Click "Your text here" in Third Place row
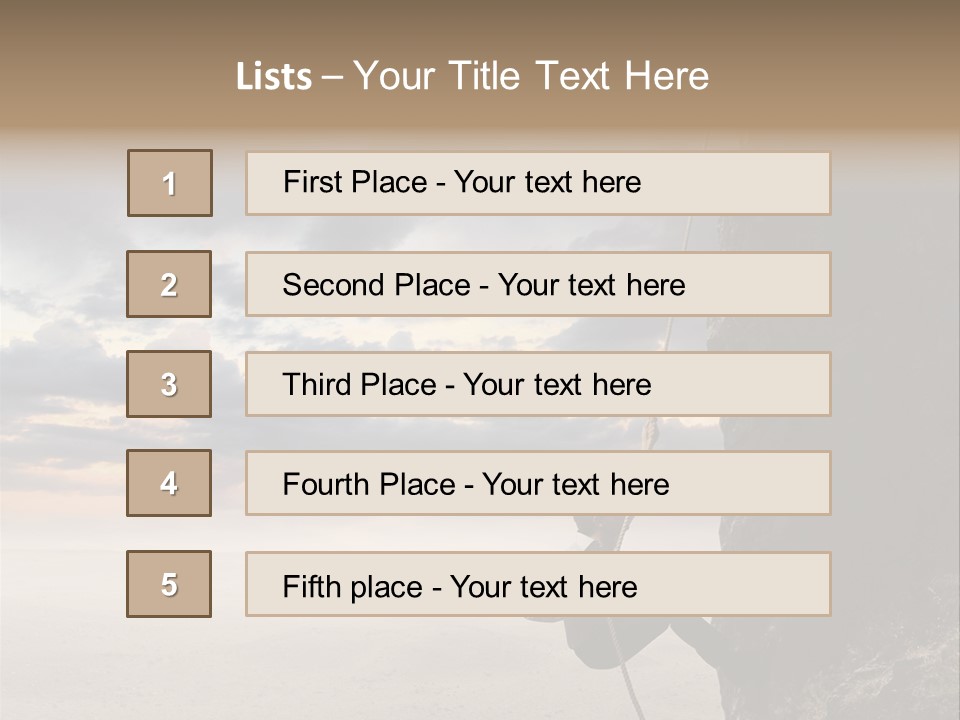This screenshot has height=720, width=960. 557,385
